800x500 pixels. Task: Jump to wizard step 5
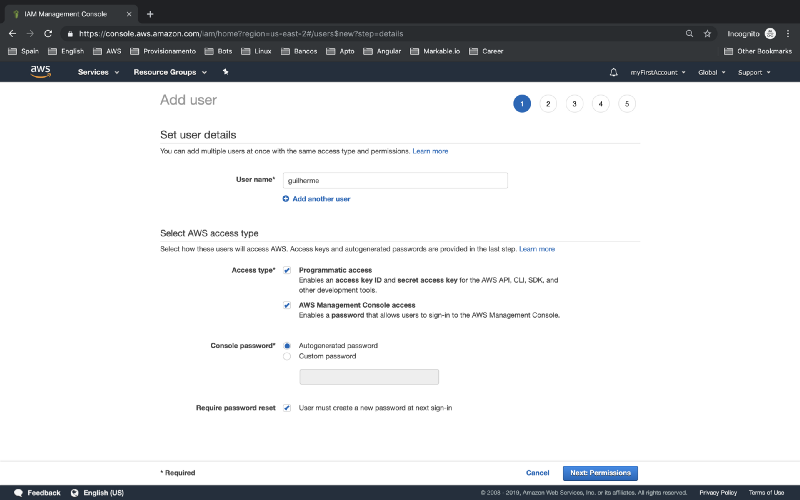(x=627, y=104)
